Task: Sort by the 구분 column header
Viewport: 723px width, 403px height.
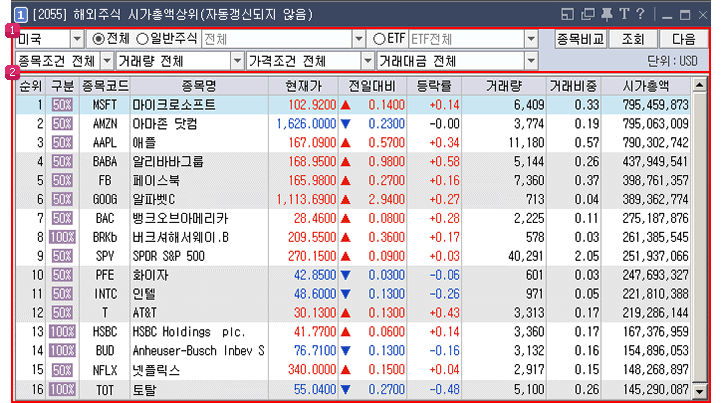Action: click(x=62, y=86)
